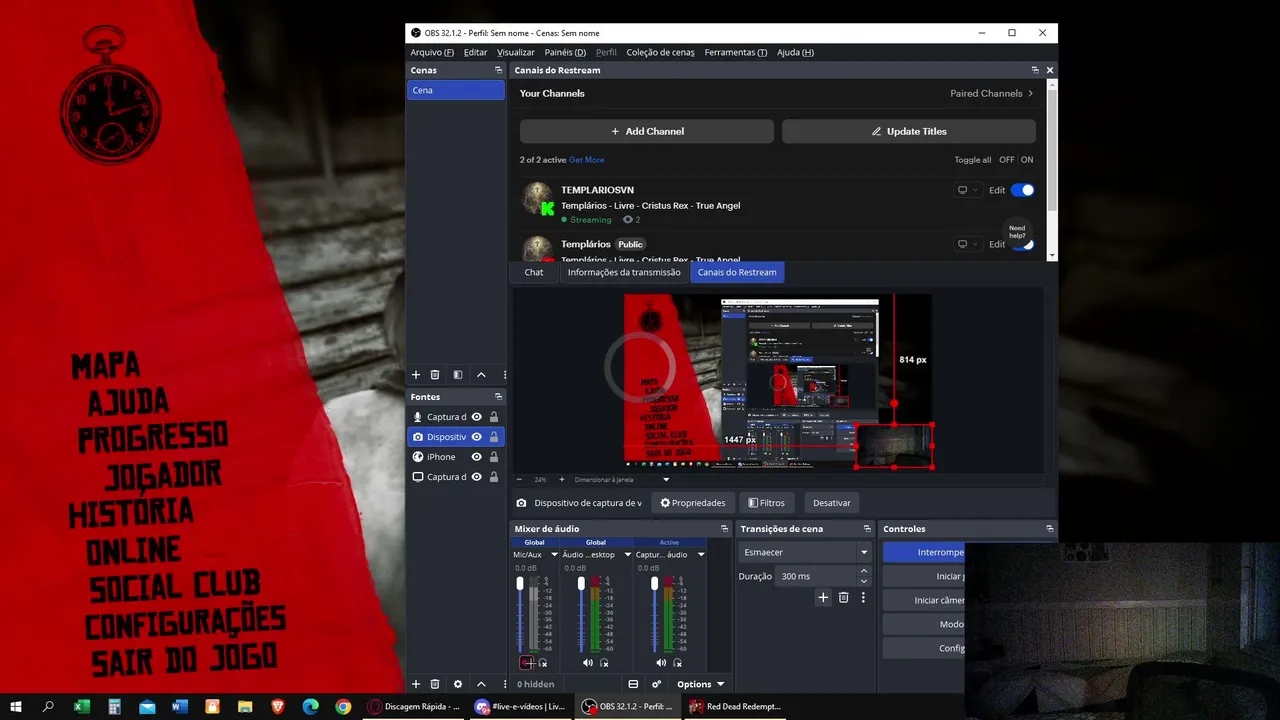The image size is (1280, 720).
Task: Pop out the Transições de cena dock
Action: [867, 529]
